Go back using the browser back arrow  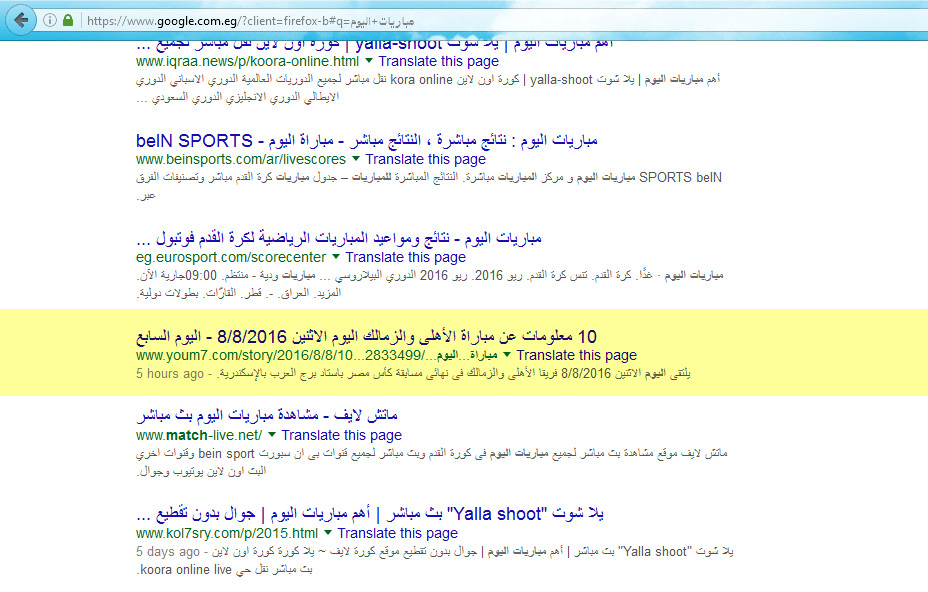(x=21, y=20)
